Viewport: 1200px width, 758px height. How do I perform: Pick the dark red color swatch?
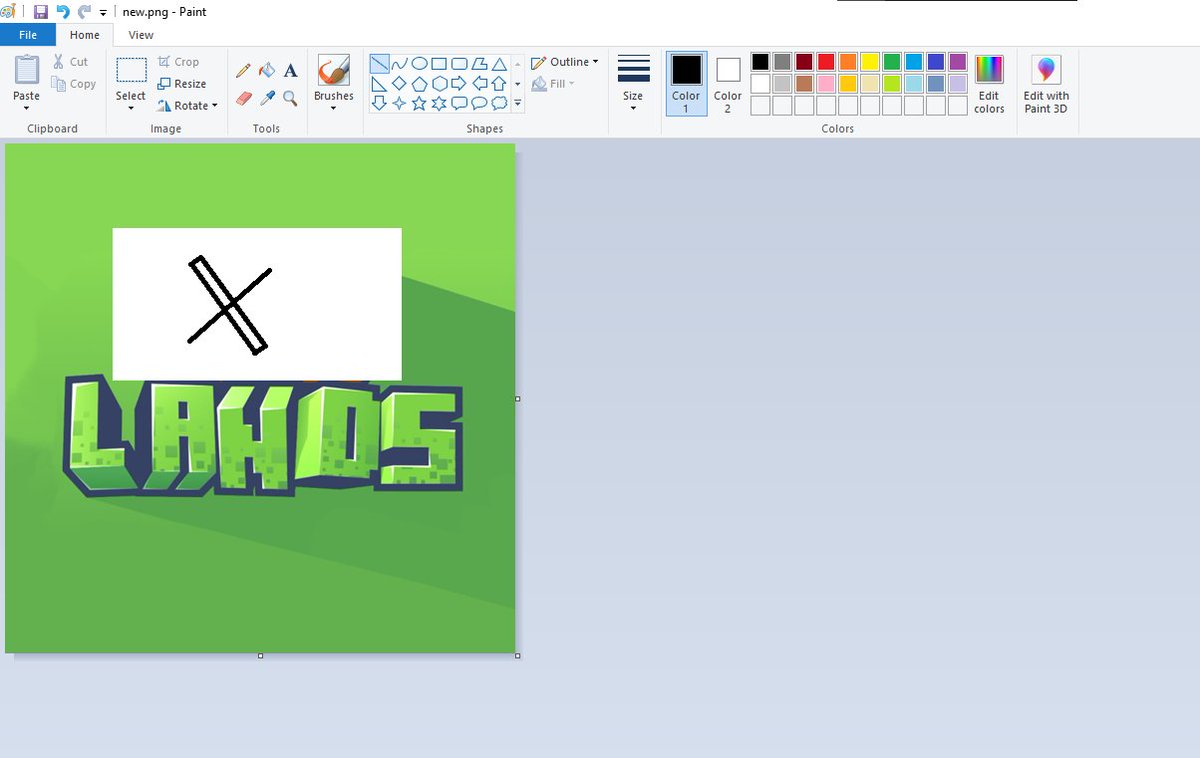[804, 62]
